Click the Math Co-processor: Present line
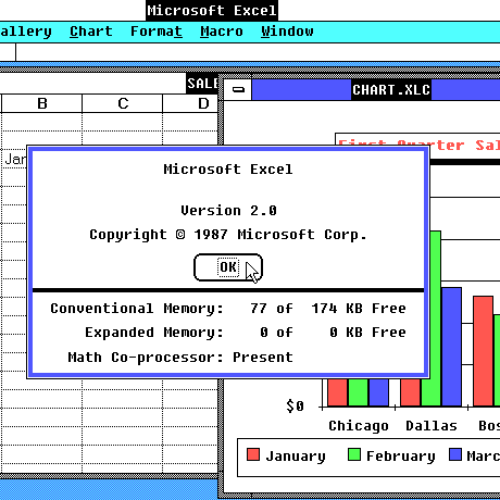This screenshot has height=500, width=500. pos(180,357)
